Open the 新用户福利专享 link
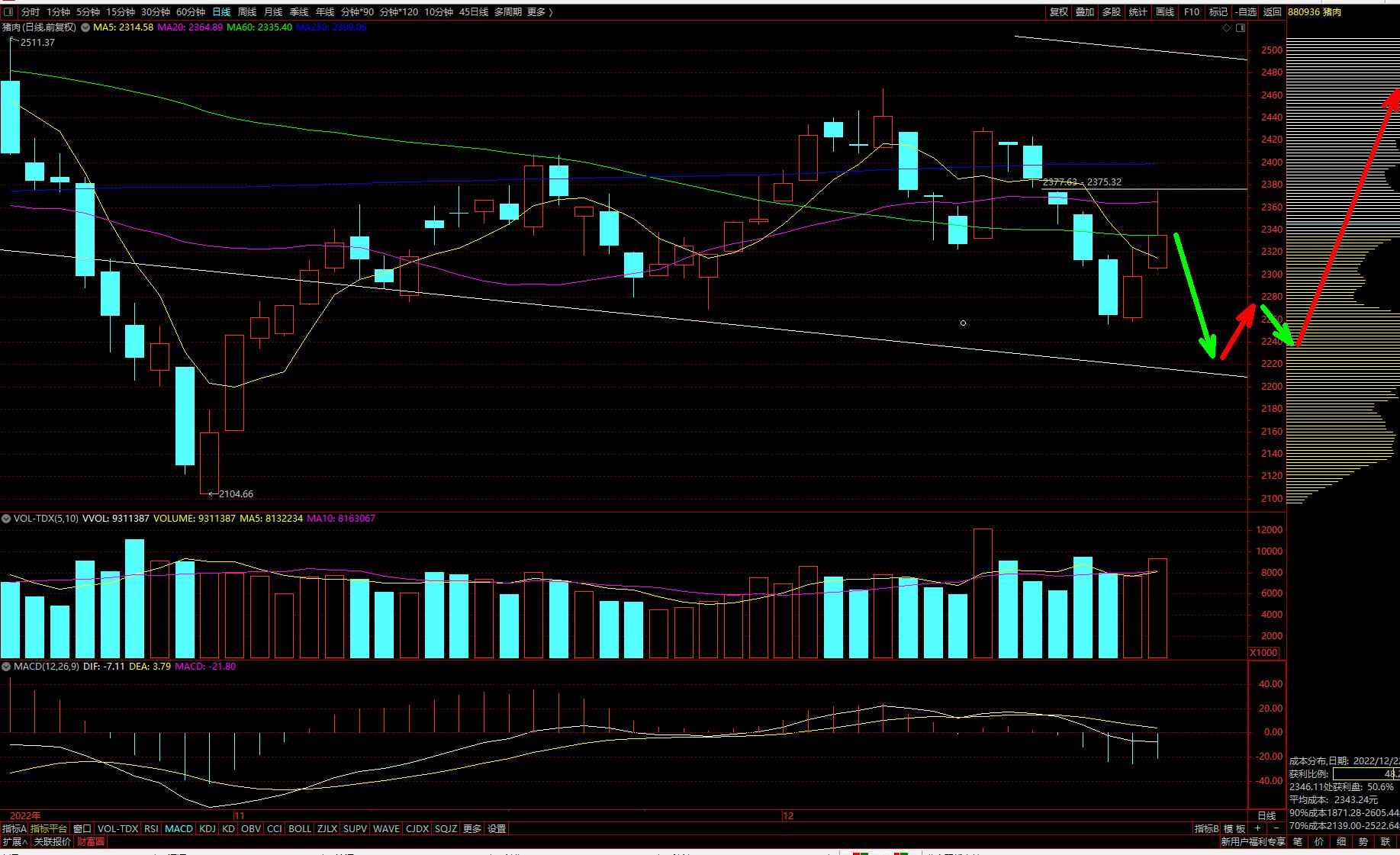1400x855 pixels. pos(1253,841)
